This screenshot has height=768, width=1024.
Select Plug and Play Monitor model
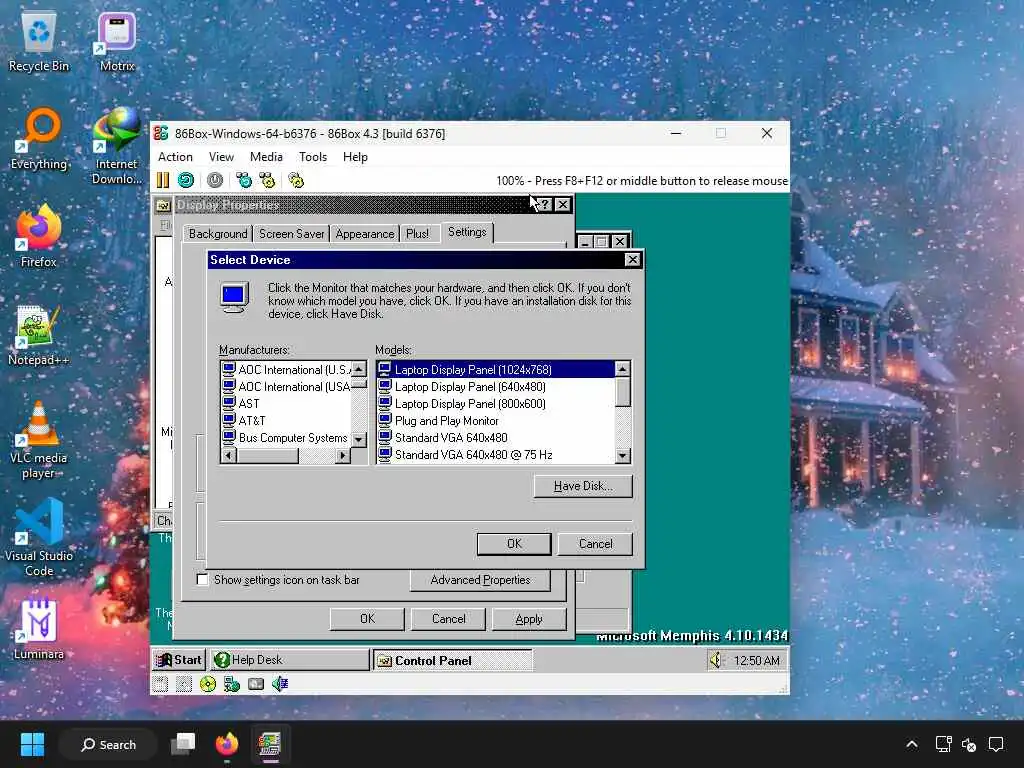[447, 421]
